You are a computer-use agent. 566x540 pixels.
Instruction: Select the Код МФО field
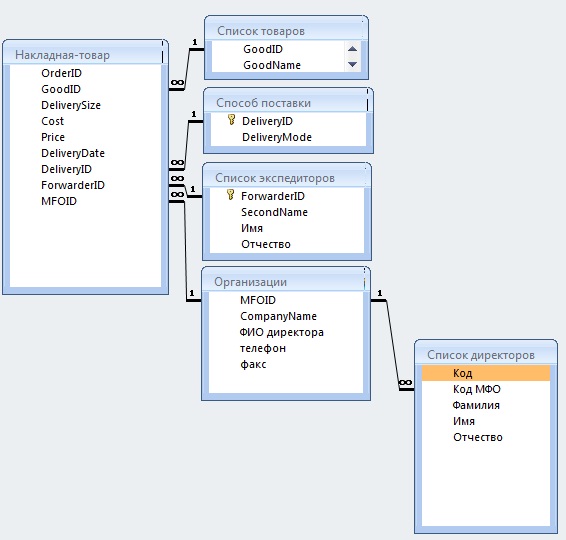[486, 389]
